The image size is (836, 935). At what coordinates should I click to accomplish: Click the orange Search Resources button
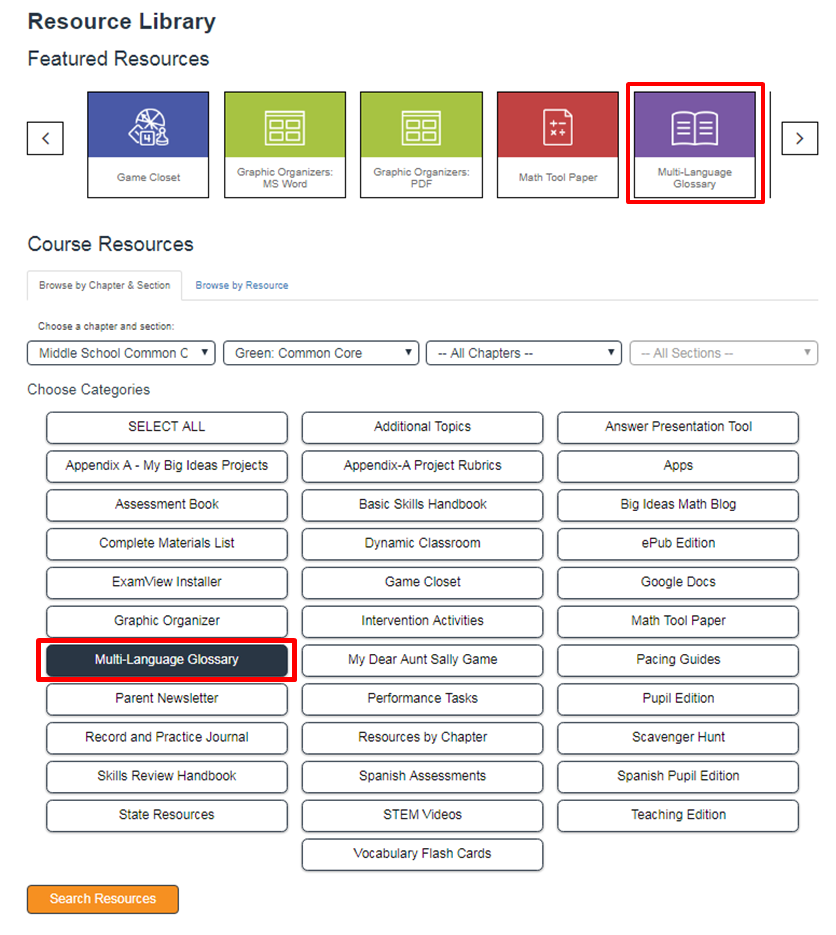click(x=103, y=899)
